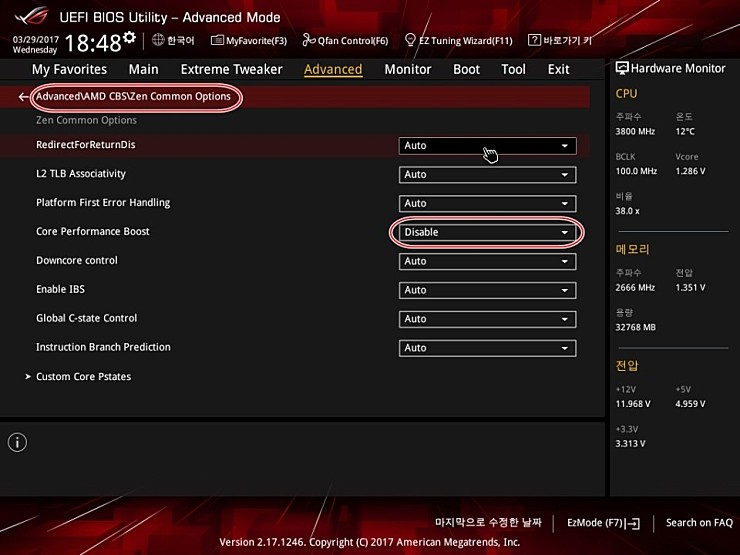This screenshot has height=555, width=740.
Task: Open Enable IBS dropdown
Action: click(488, 290)
